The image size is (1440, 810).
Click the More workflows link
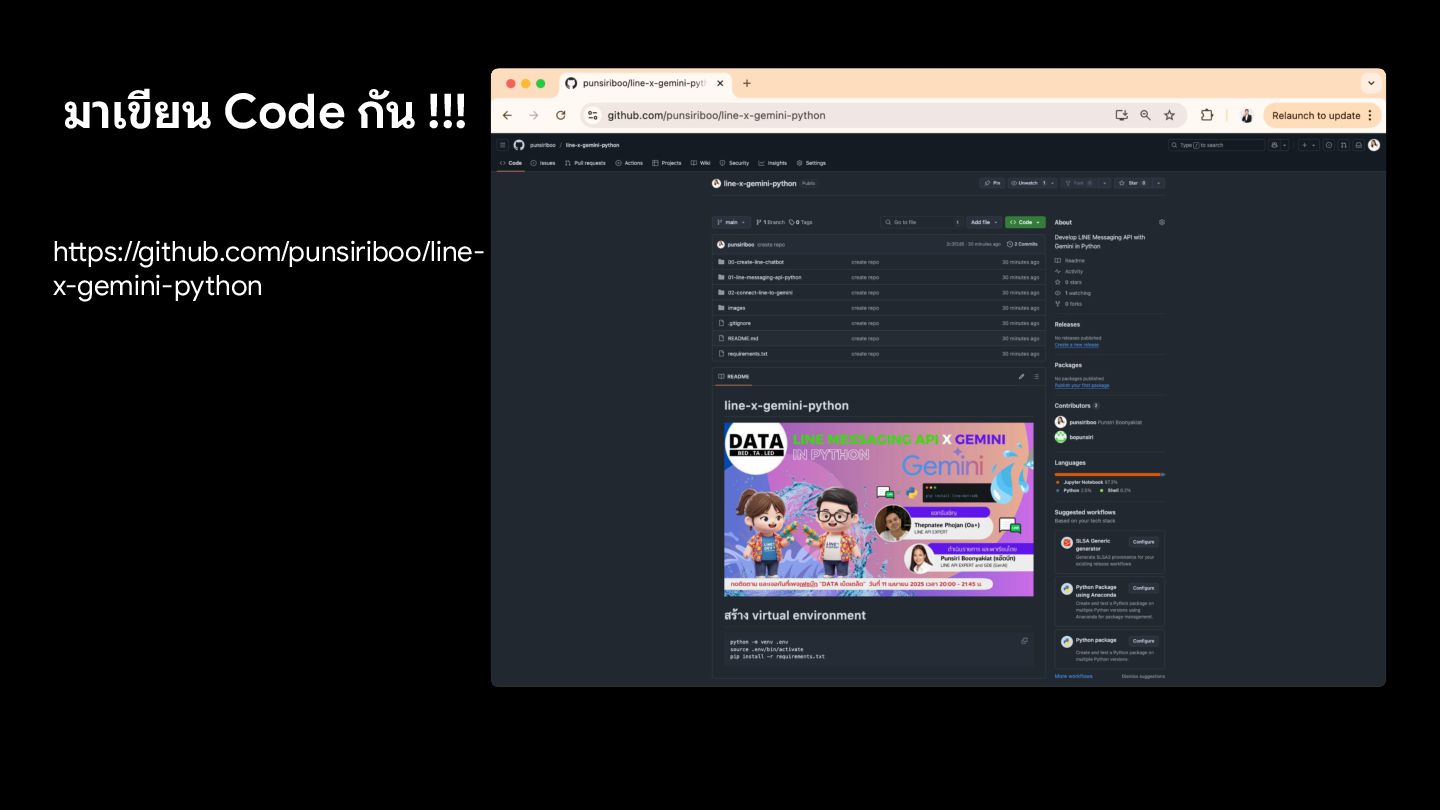point(1074,676)
